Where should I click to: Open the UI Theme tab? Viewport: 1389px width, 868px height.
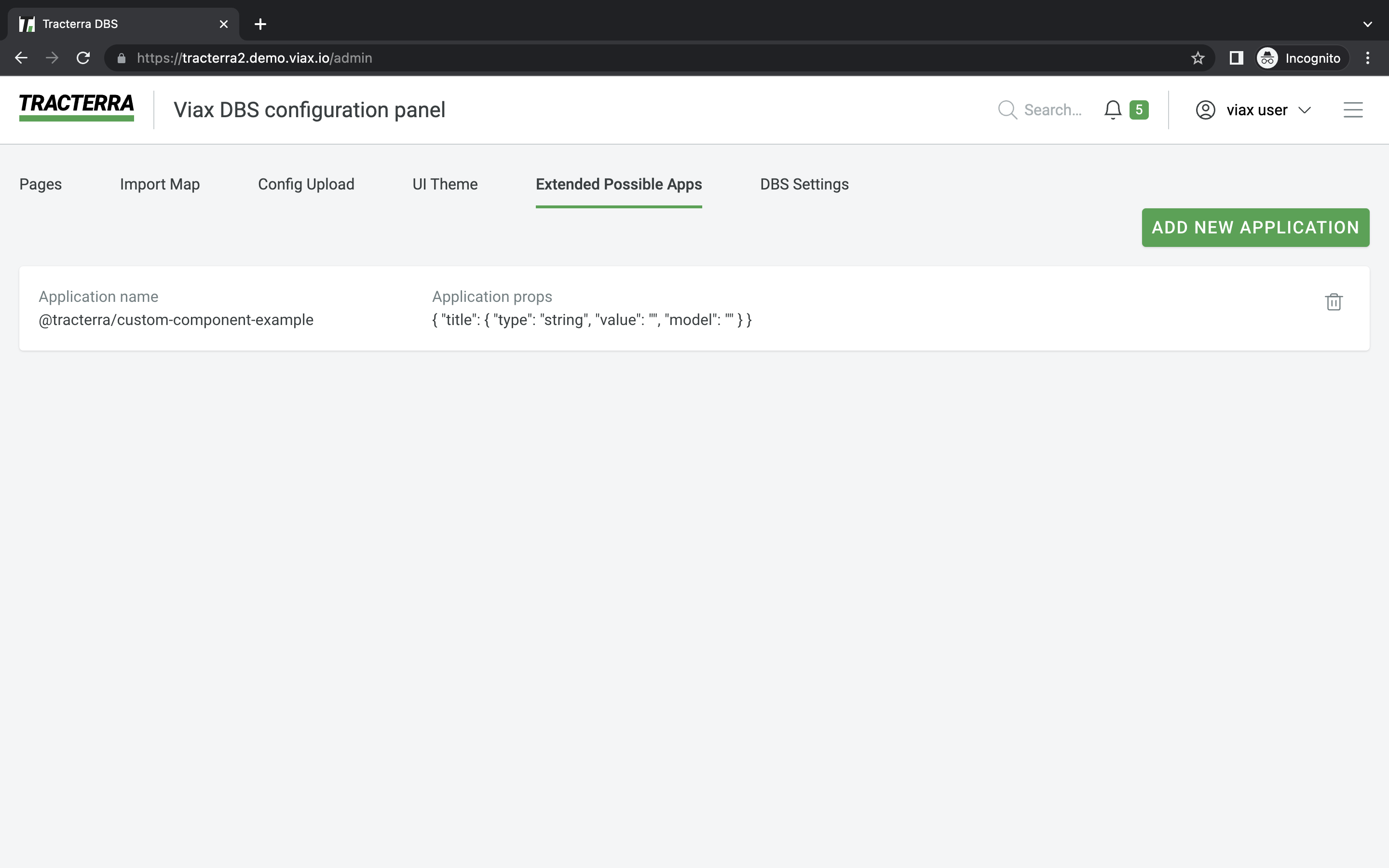445,184
